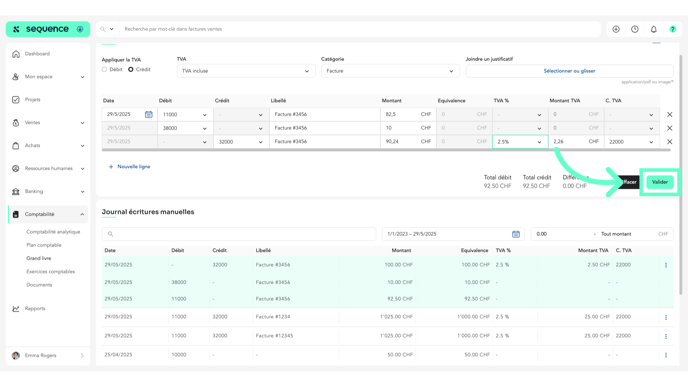Click the Montant TVA field showing 2,26

576,142
